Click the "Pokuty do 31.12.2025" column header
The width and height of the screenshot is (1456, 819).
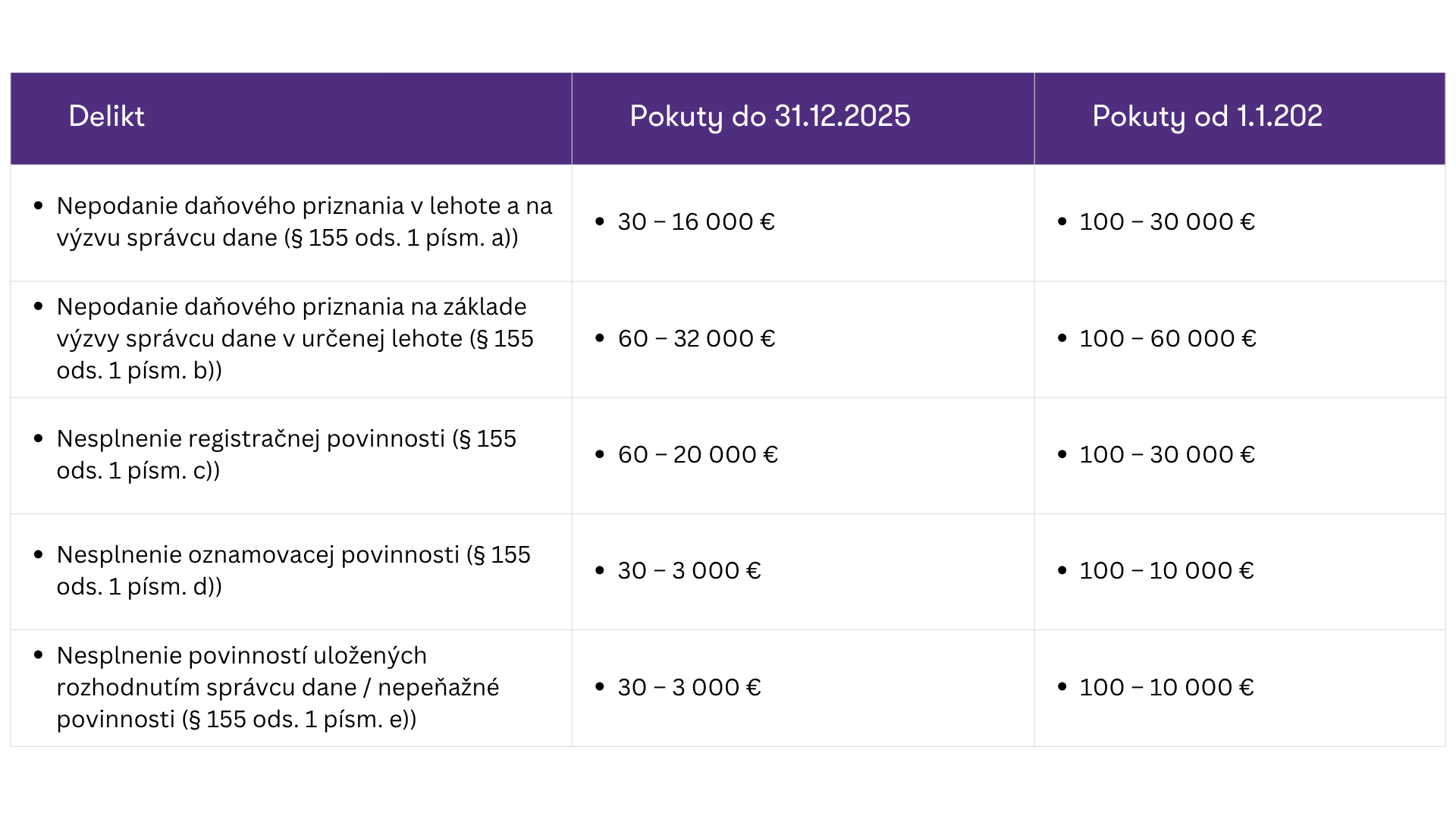[x=770, y=117]
